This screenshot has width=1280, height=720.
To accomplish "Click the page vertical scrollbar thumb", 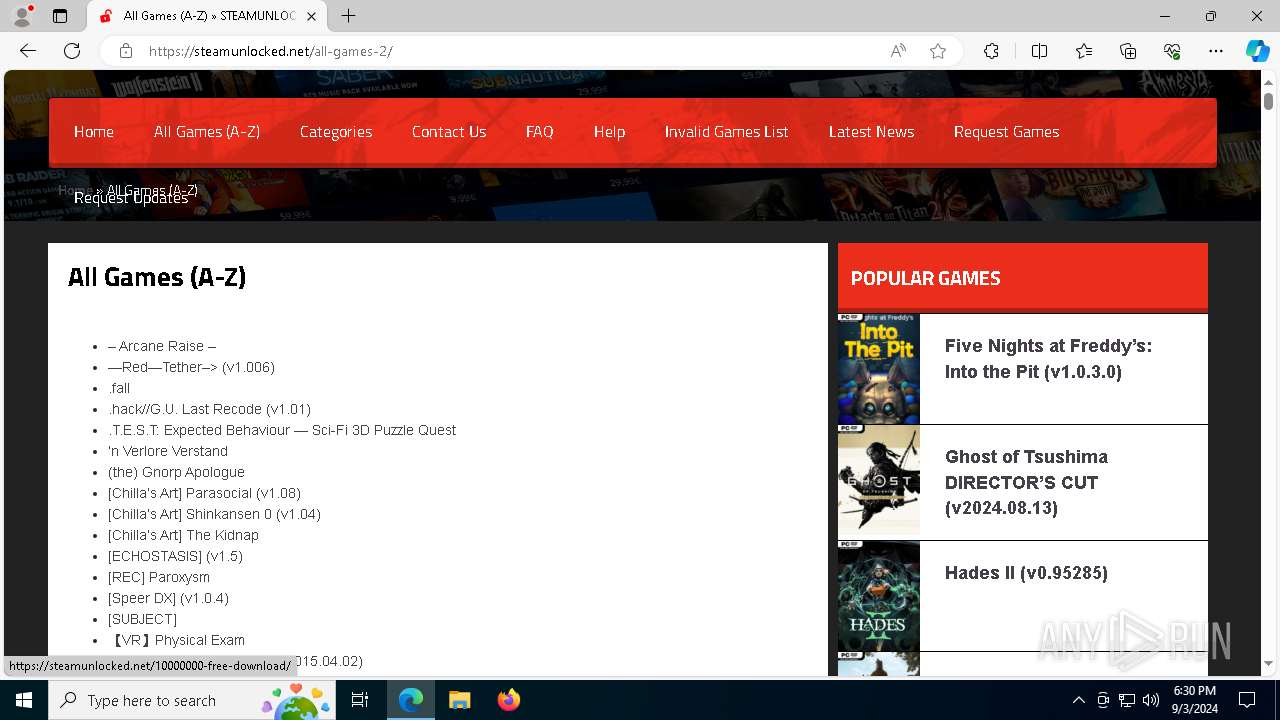I will pyautogui.click(x=1268, y=100).
